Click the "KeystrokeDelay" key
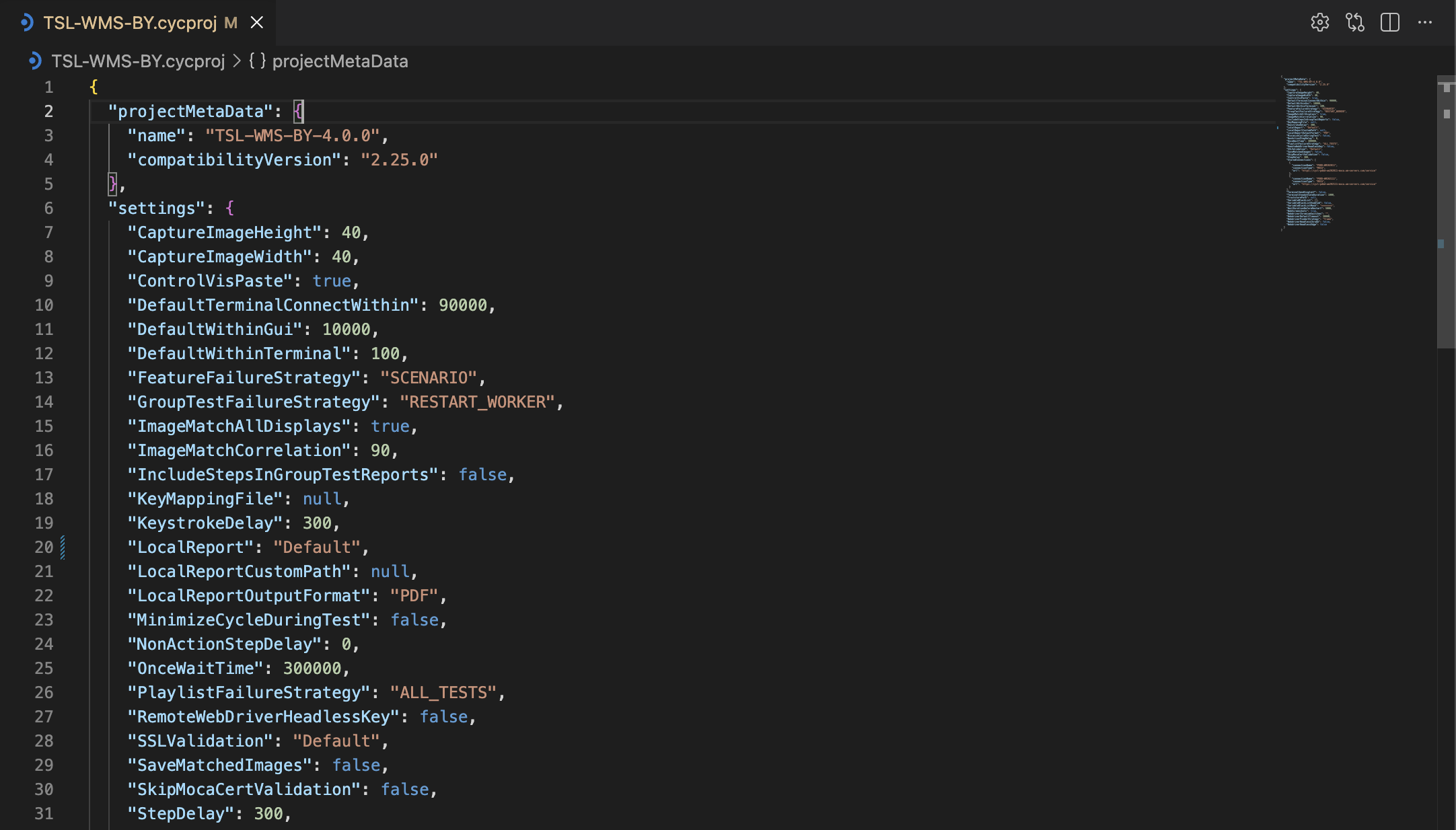Viewport: 1456px width, 830px height. click(x=205, y=523)
